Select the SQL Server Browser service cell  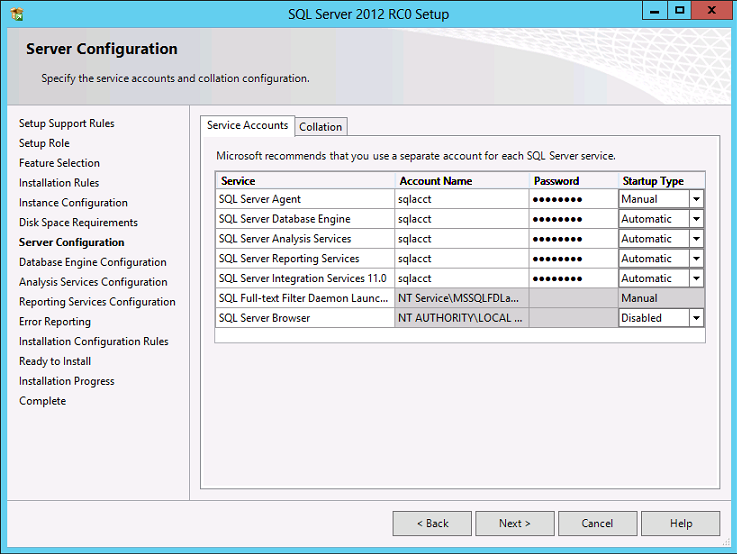(305, 318)
